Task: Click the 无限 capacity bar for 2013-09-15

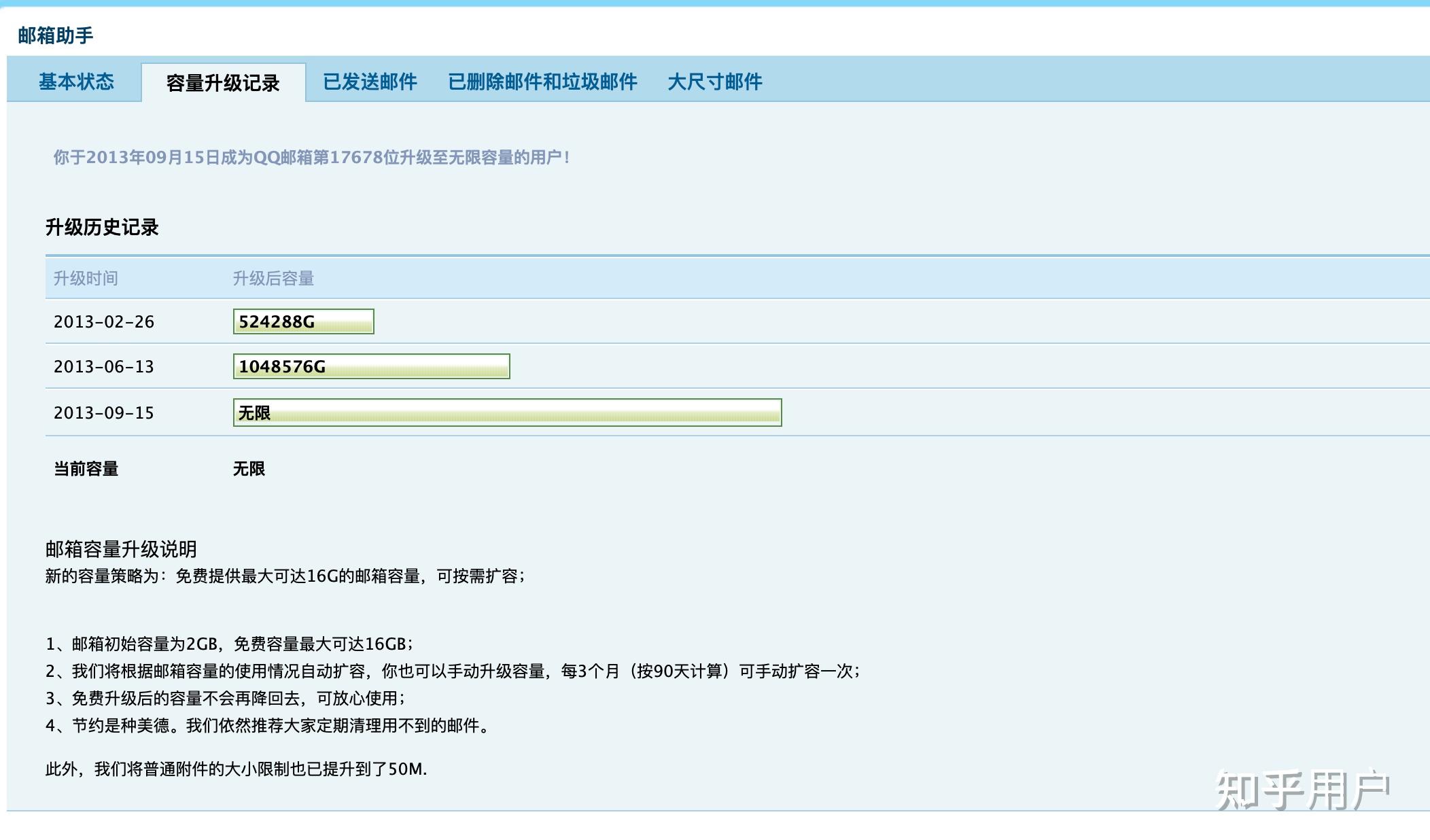Action: 507,413
